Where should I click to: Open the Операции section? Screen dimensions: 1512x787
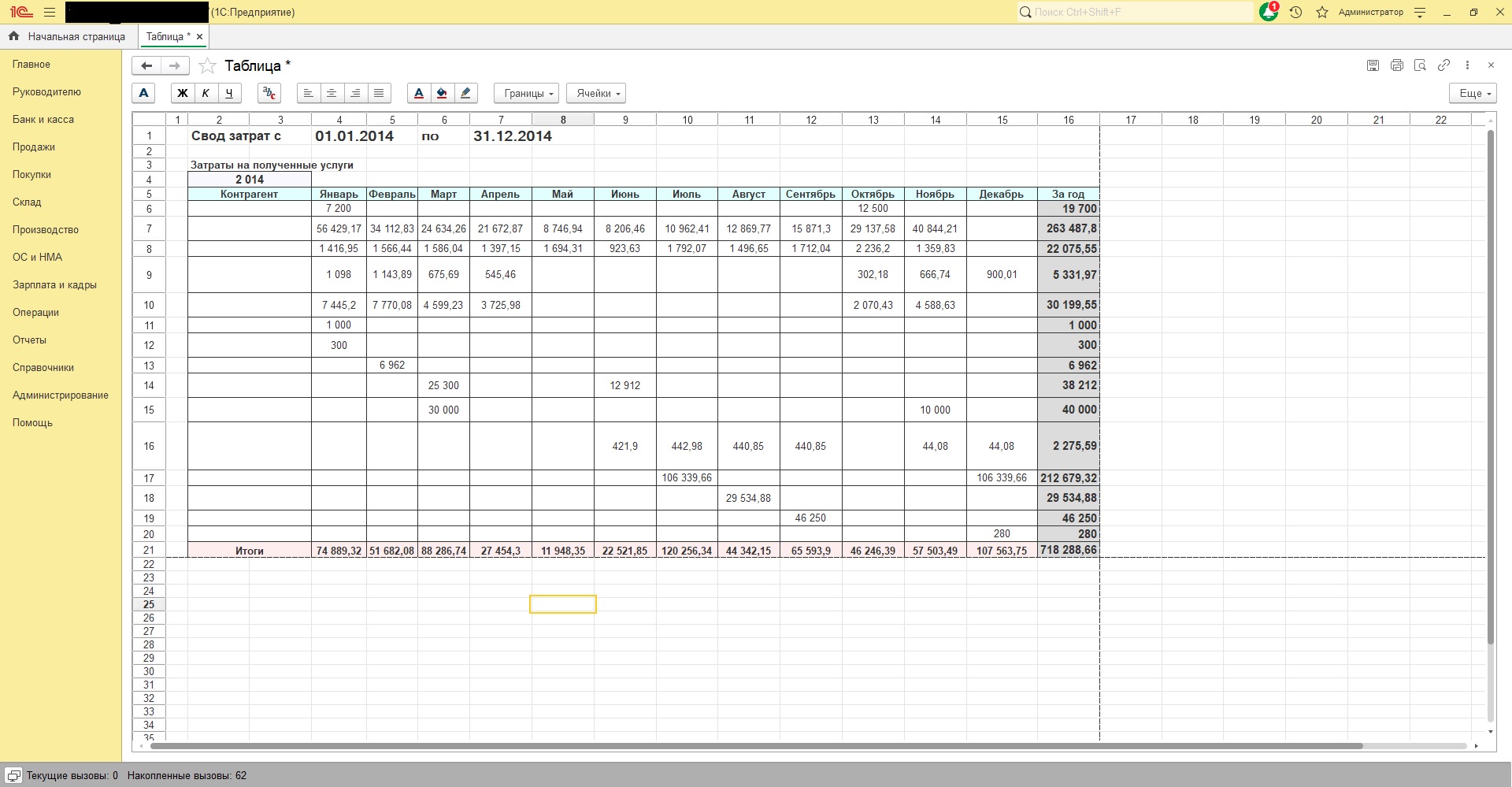tap(35, 313)
